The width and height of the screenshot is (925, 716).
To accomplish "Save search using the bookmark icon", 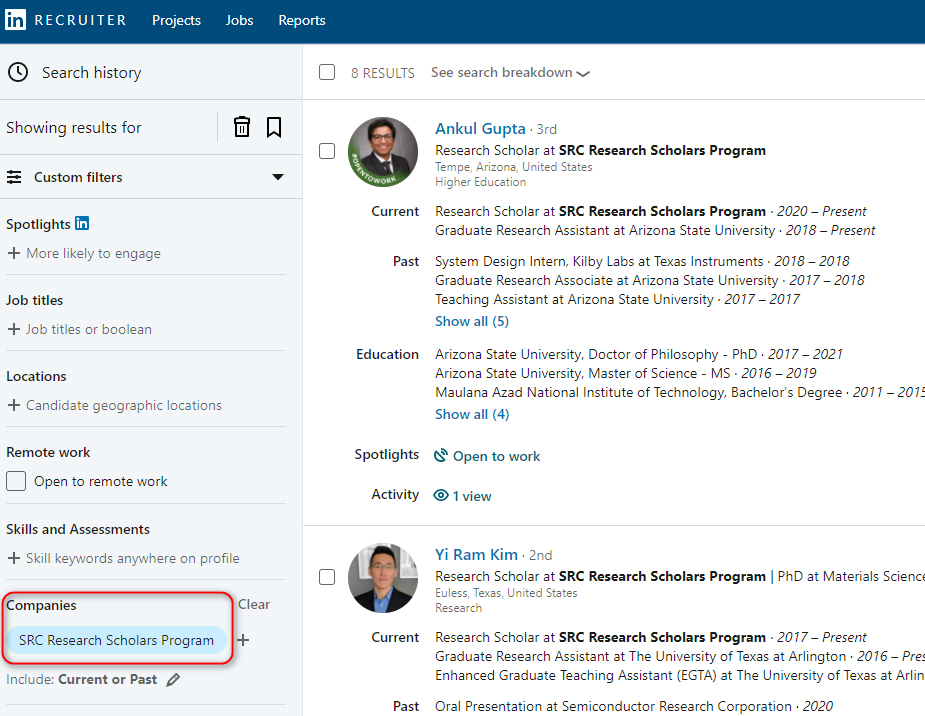I will [x=274, y=127].
